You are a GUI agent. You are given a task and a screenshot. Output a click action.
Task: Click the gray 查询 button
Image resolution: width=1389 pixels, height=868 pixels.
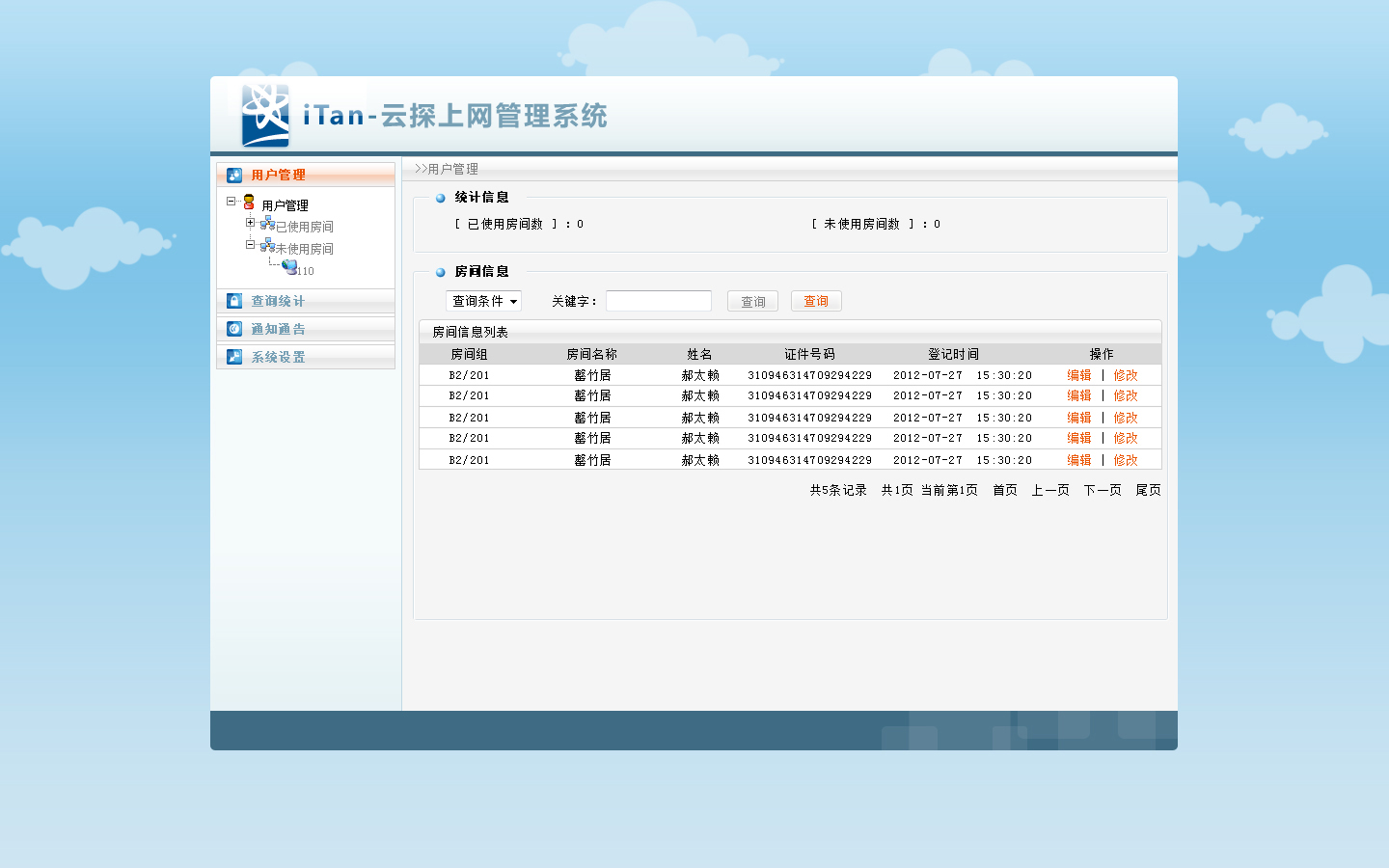click(x=752, y=301)
